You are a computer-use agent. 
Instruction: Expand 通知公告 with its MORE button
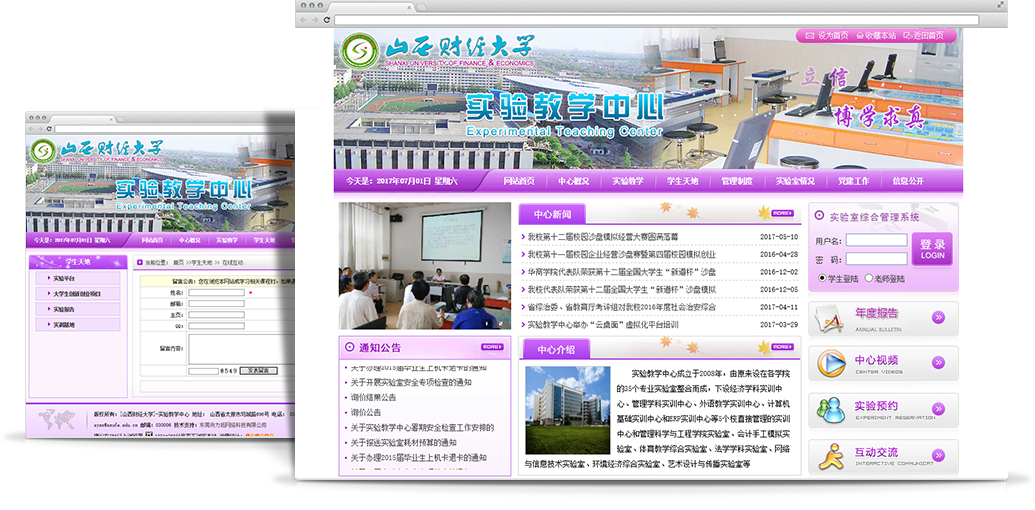491,347
